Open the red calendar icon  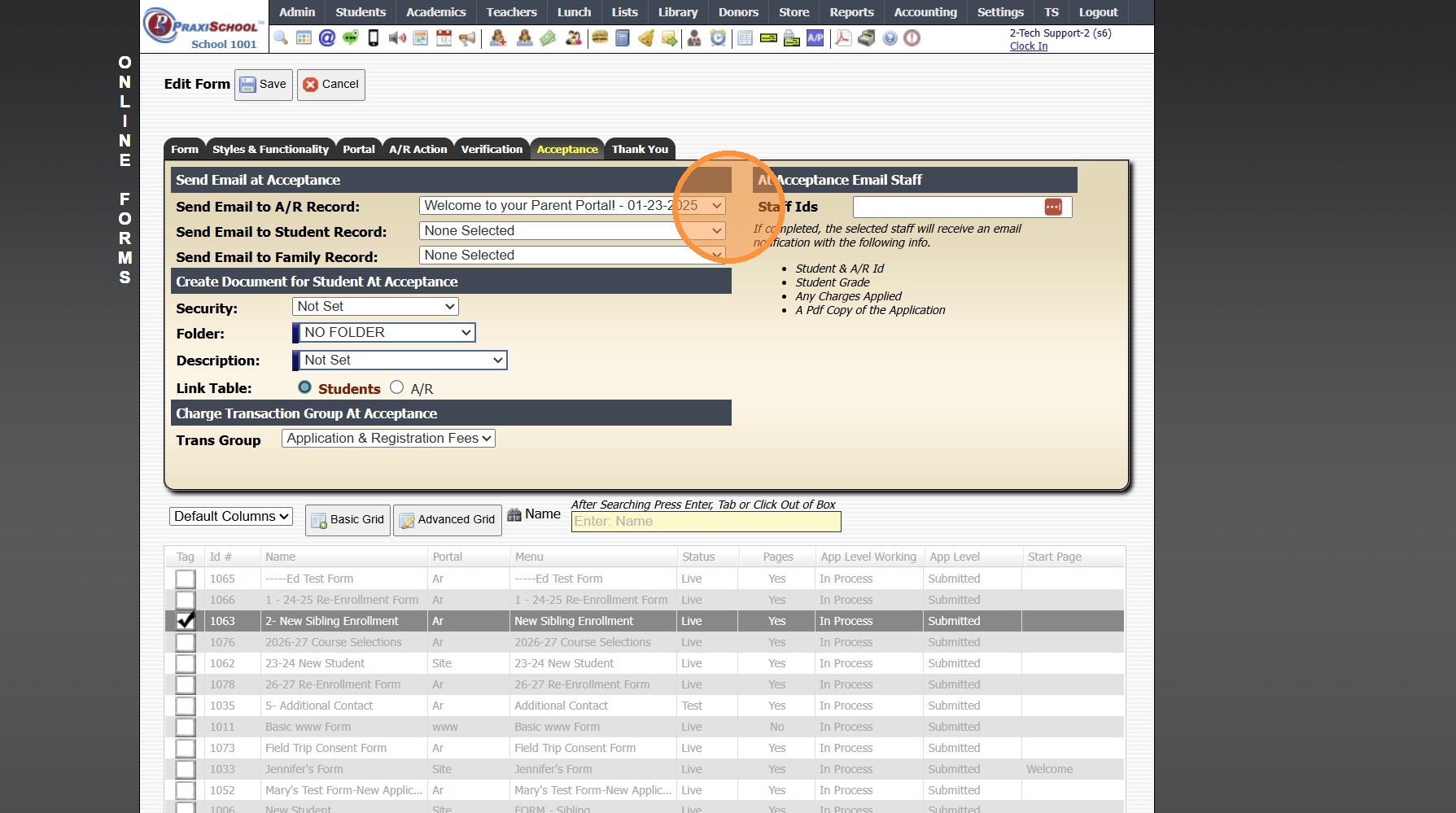tap(444, 38)
